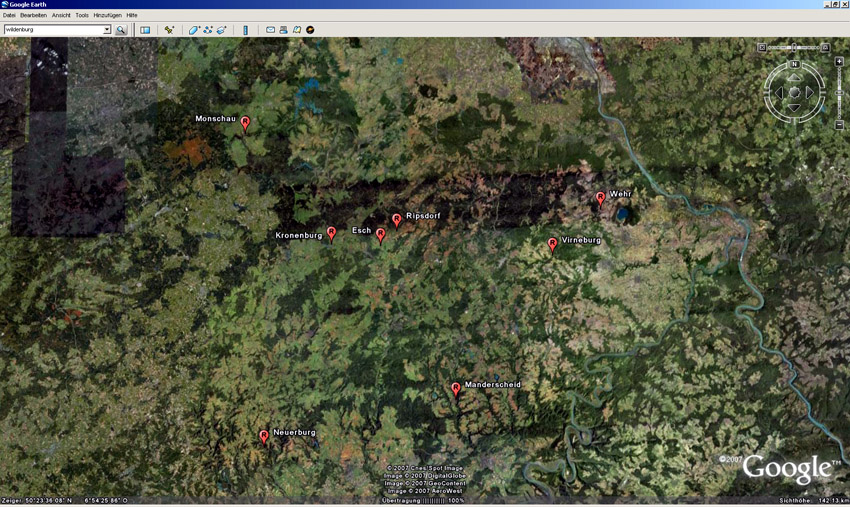Open the Hilfe menu
850x507 pixels.
tap(132, 15)
